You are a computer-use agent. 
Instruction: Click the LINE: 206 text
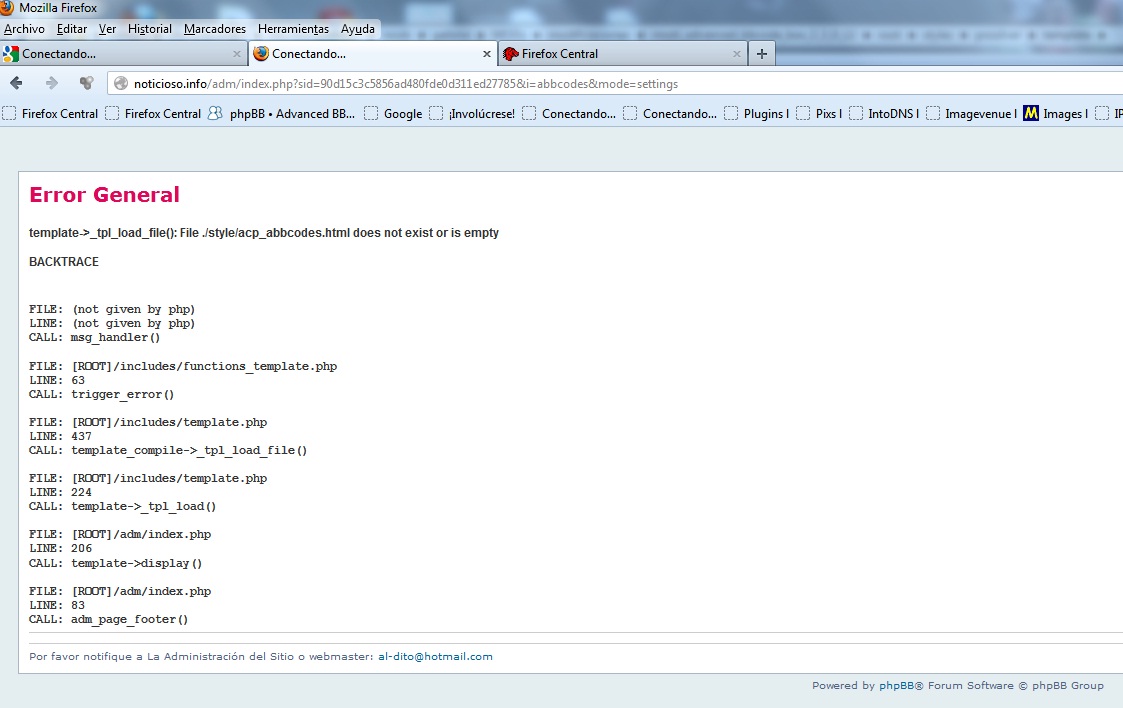(60, 548)
